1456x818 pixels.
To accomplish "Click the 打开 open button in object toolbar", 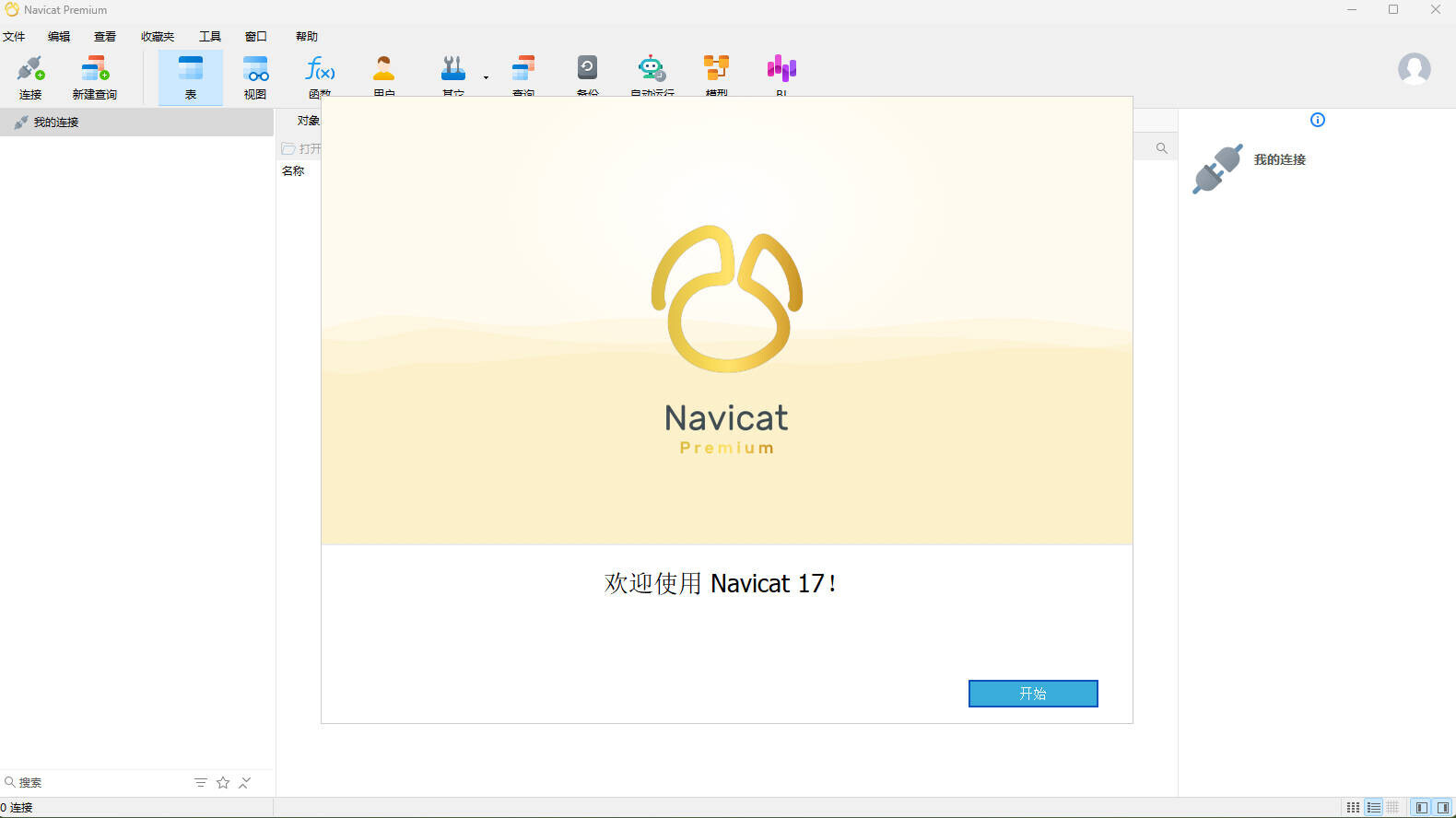I will tap(301, 148).
